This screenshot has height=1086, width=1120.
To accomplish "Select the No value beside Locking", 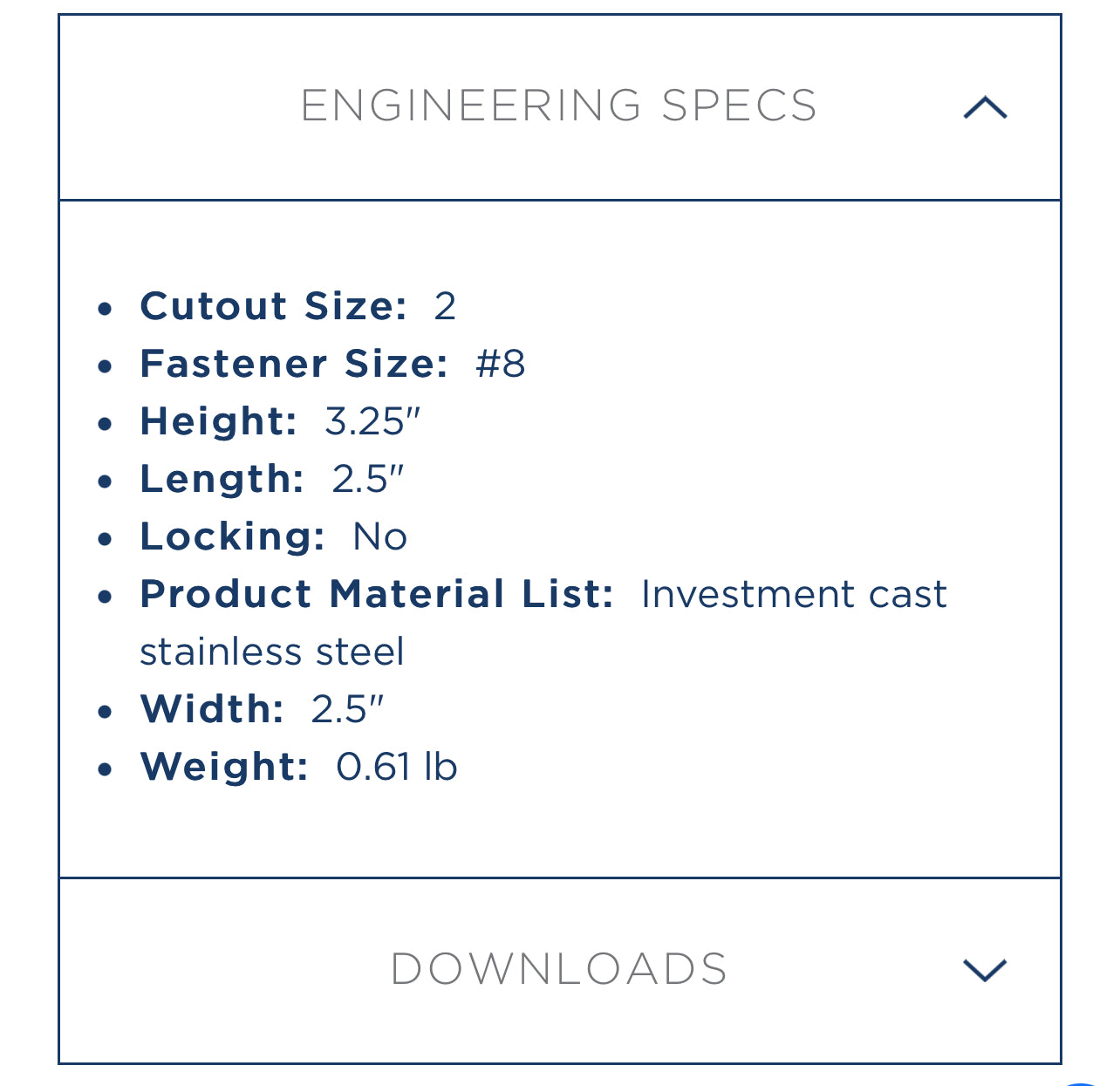I will (x=380, y=536).
